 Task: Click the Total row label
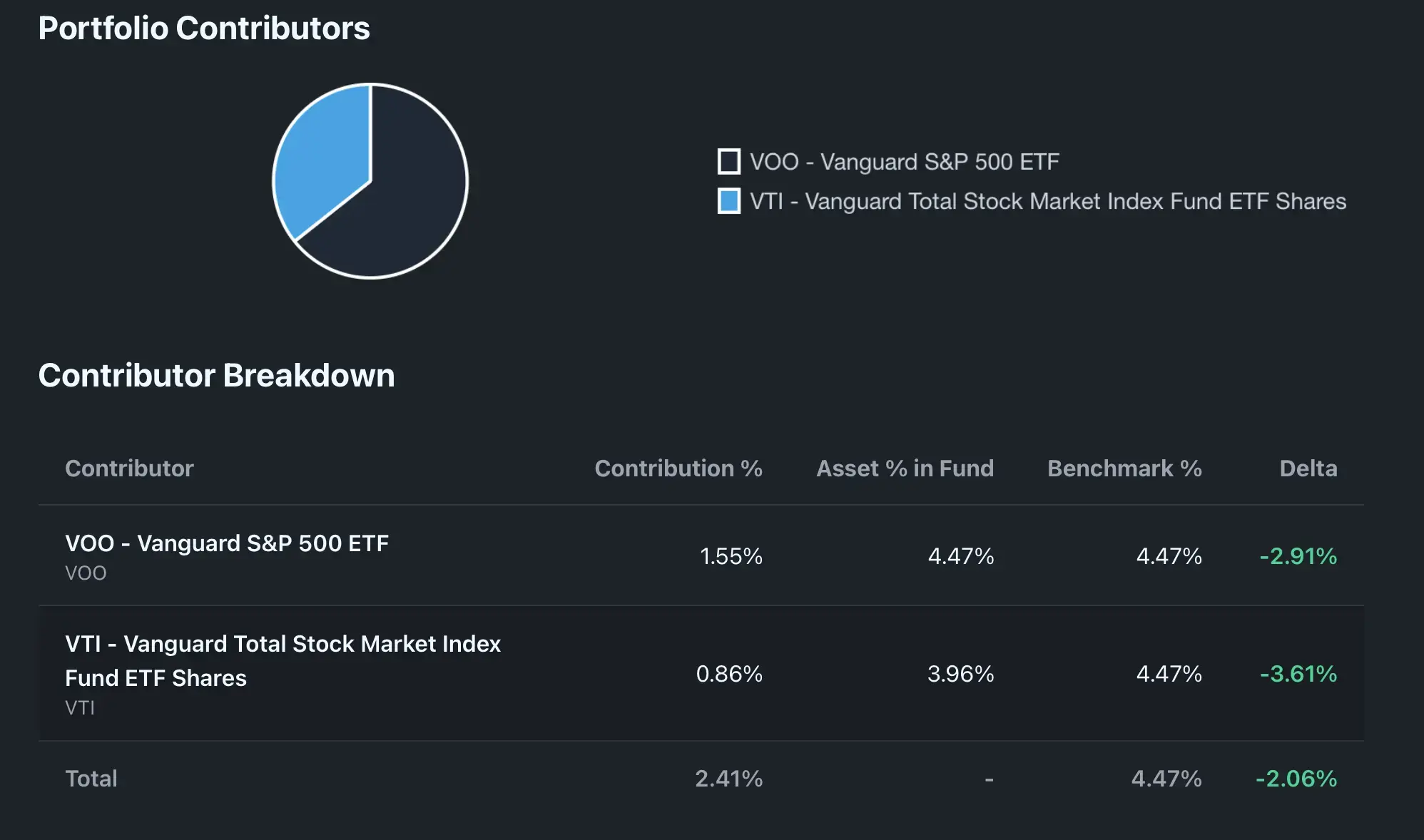(x=91, y=779)
